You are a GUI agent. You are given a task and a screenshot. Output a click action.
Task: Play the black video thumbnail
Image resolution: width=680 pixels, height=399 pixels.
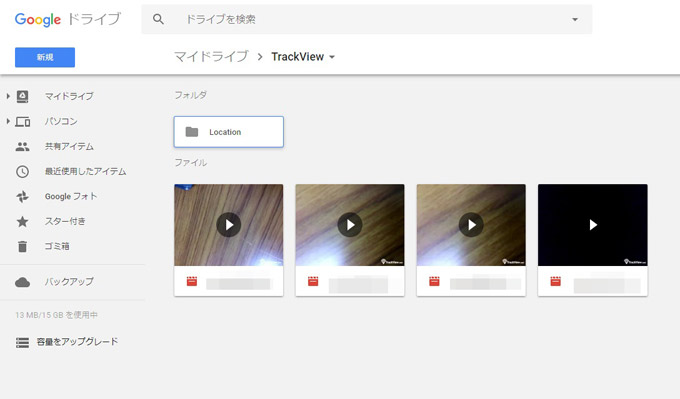[x=593, y=225]
